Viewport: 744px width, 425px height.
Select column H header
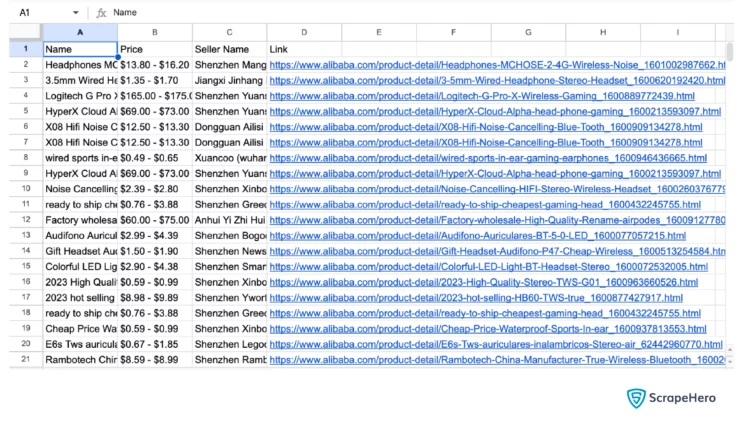pyautogui.click(x=603, y=32)
